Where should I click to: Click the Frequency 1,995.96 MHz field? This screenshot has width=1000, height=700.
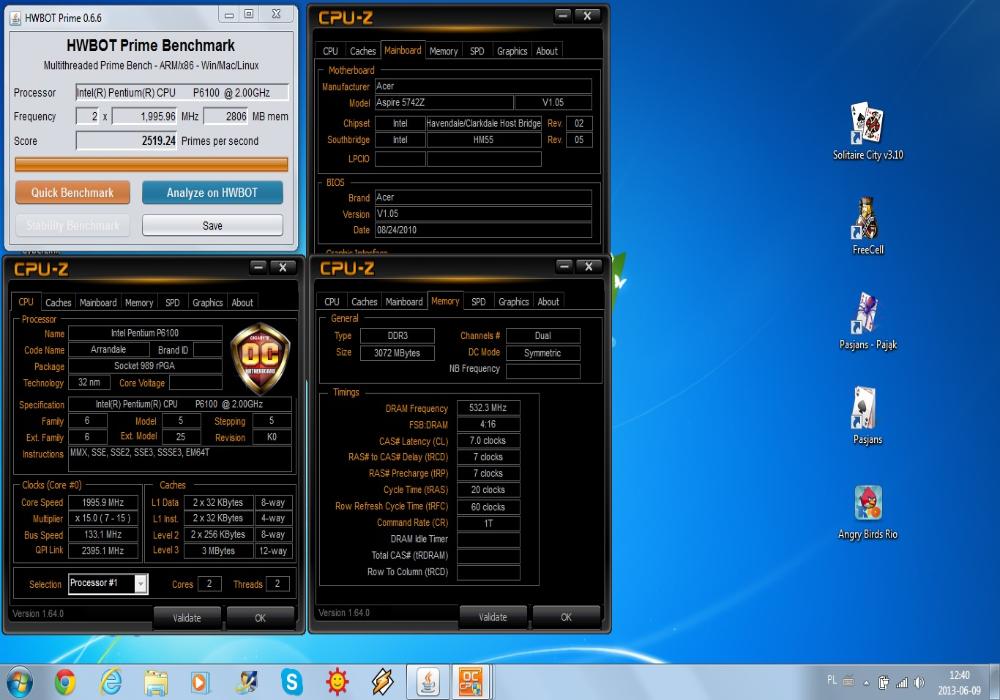coord(145,117)
